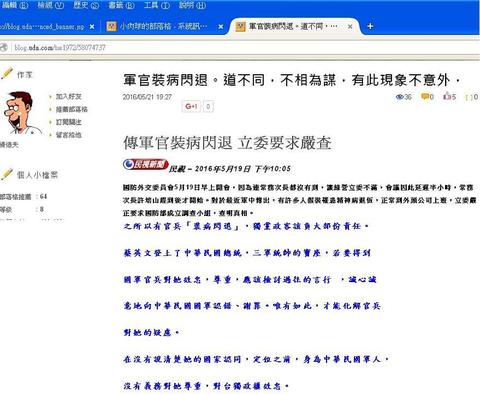
Task: Click the 民視新聞 logo
Action: pos(145,164)
